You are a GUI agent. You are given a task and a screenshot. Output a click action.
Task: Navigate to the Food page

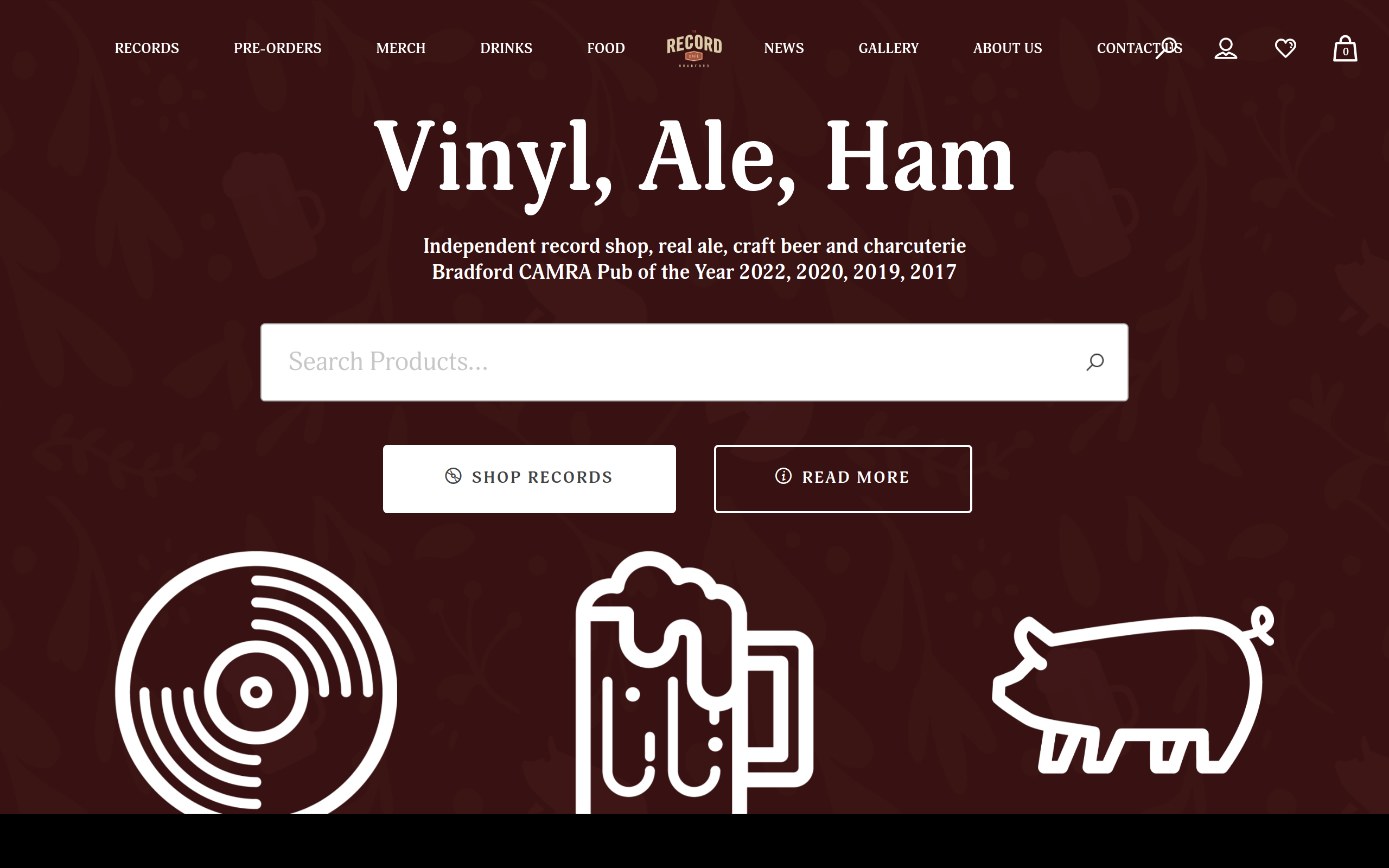[606, 48]
